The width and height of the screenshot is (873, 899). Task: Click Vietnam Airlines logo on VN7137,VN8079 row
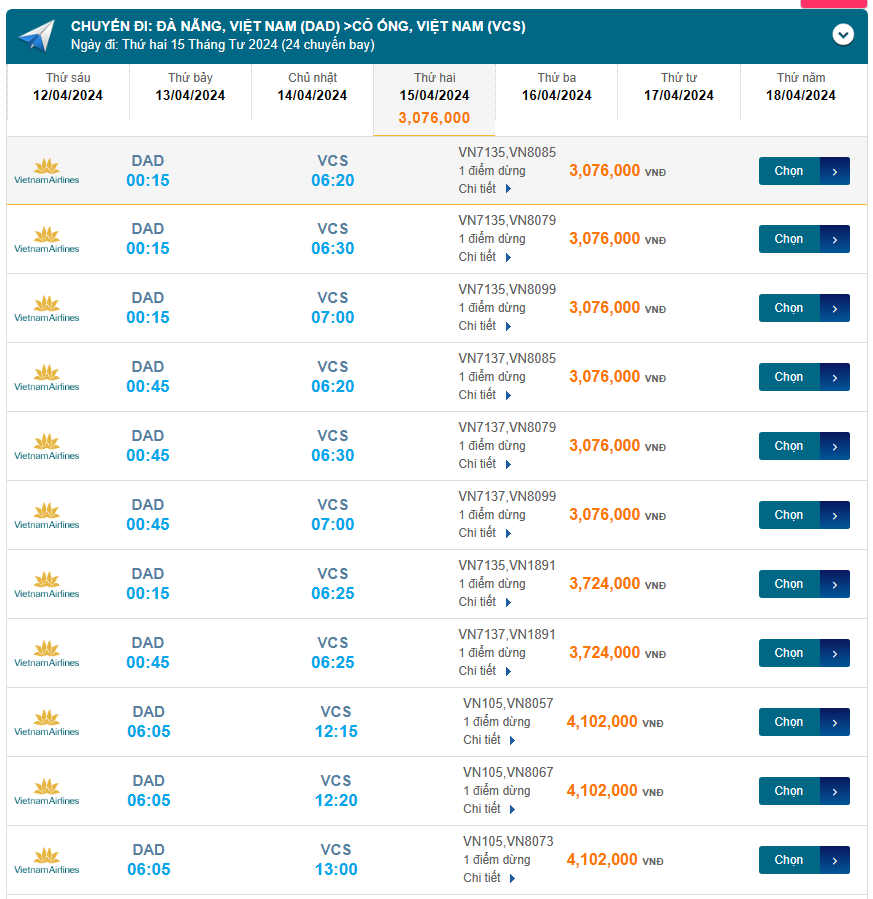click(46, 447)
